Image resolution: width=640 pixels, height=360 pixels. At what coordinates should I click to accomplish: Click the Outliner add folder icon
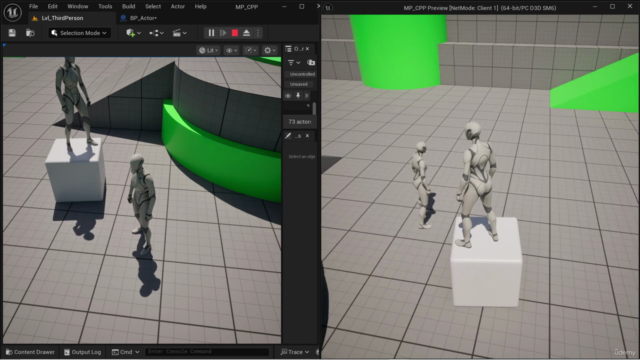pos(311,62)
